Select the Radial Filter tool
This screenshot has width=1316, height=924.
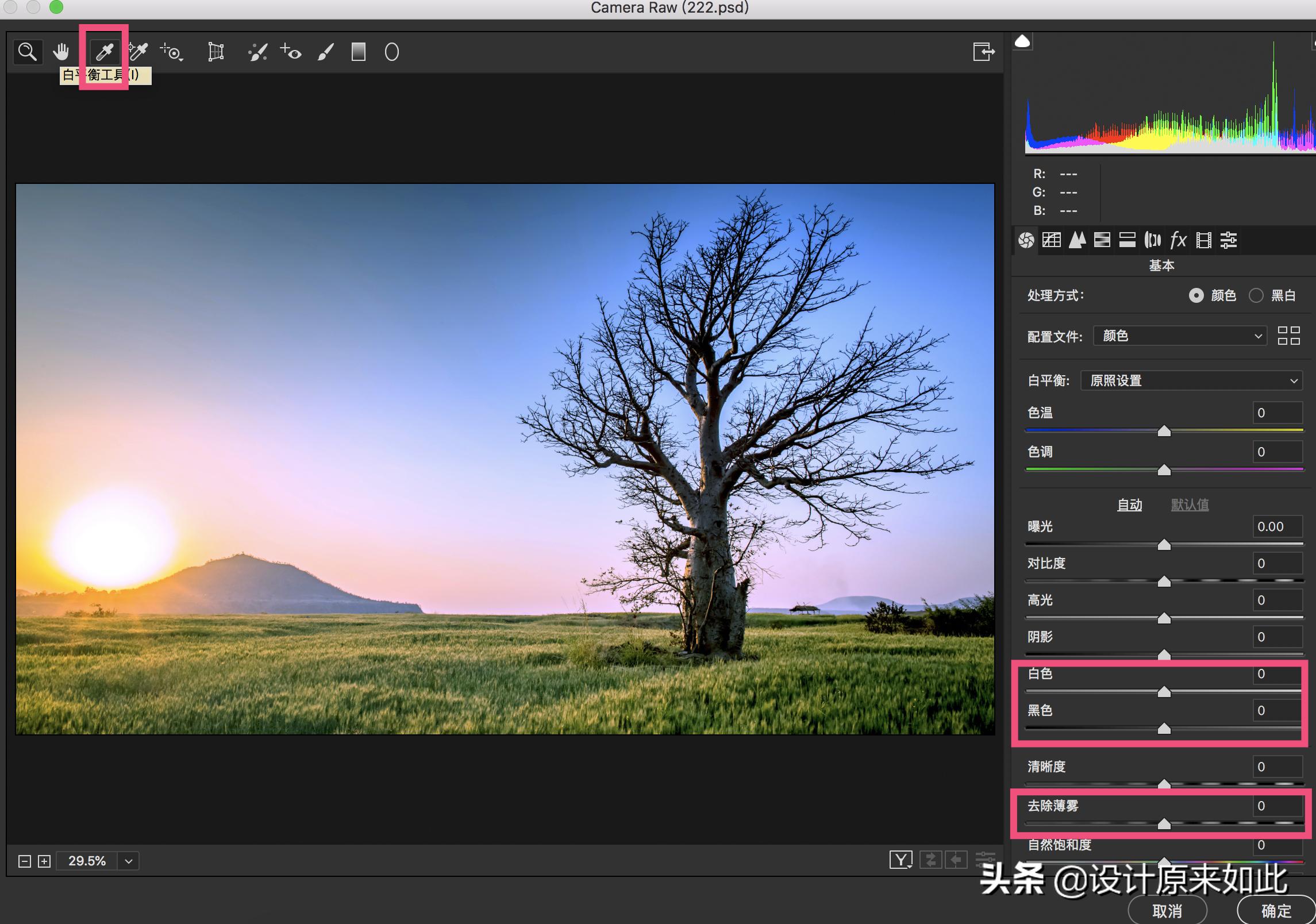[391, 52]
